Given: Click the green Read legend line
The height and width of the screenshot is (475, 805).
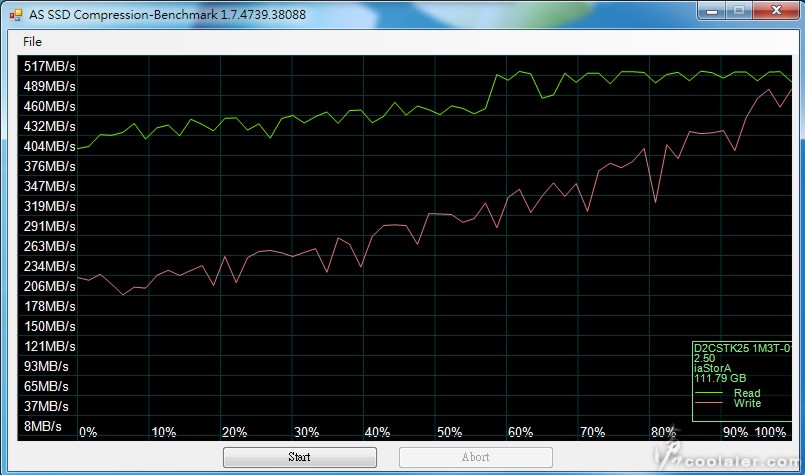Looking at the screenshot, I should pyautogui.click(x=708, y=393).
